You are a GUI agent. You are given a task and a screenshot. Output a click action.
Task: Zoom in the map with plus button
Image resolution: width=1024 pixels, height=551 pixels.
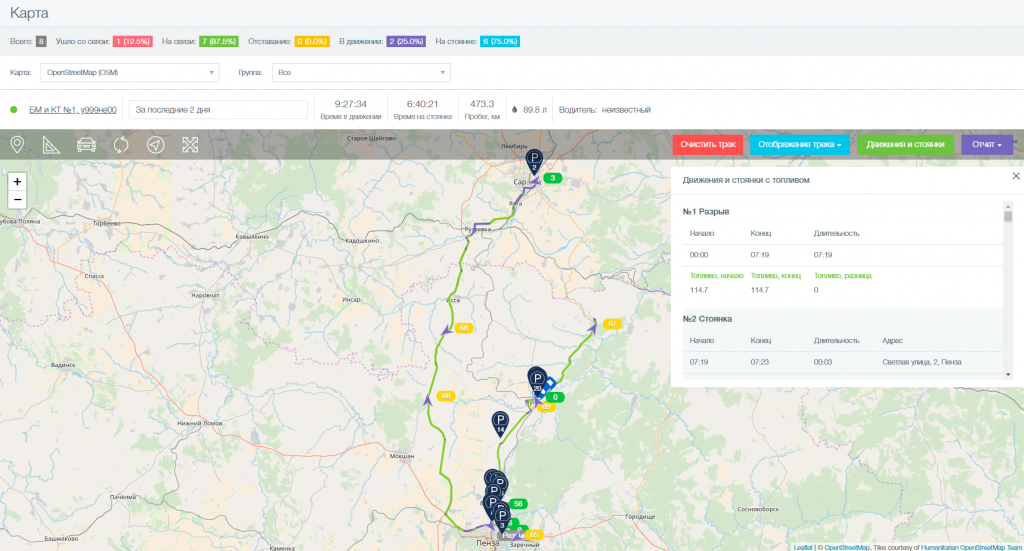(x=18, y=181)
